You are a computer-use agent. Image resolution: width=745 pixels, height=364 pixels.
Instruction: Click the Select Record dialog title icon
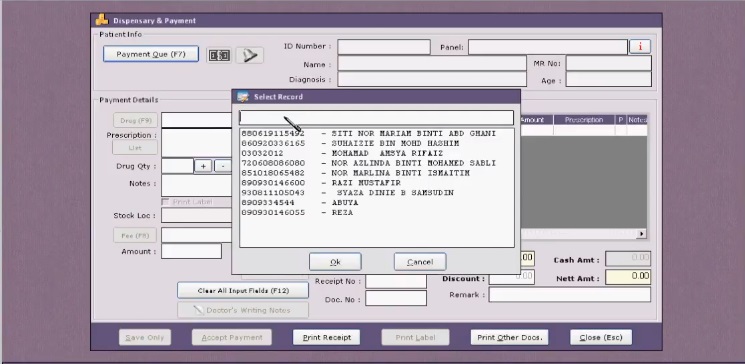point(243,96)
